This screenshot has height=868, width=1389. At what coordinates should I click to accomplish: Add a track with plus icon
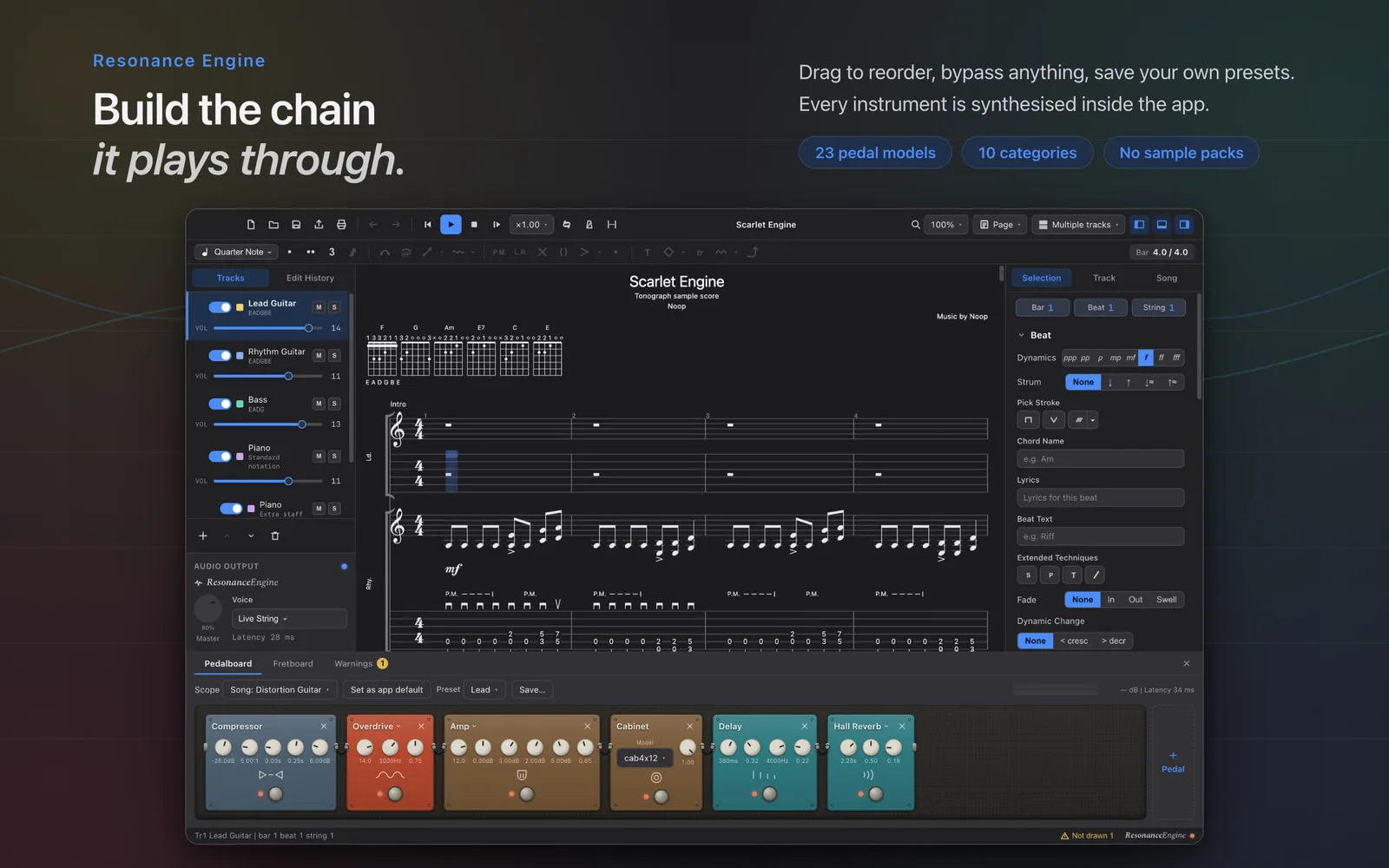(x=203, y=536)
